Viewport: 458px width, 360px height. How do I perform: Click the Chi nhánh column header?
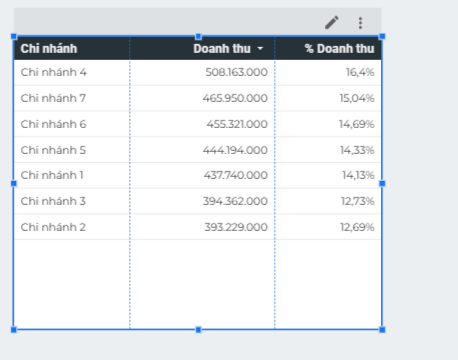coord(49,49)
